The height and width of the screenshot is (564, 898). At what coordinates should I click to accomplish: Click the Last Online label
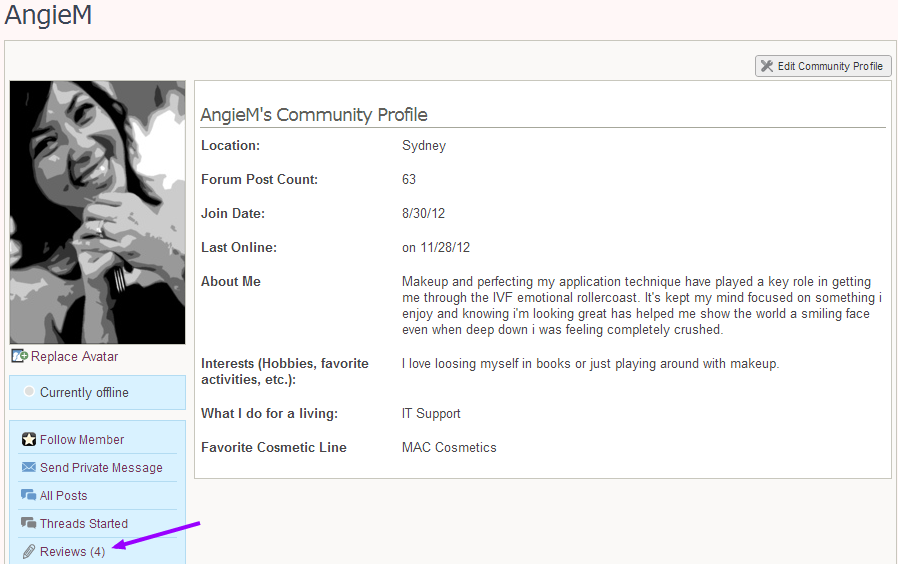coord(239,247)
